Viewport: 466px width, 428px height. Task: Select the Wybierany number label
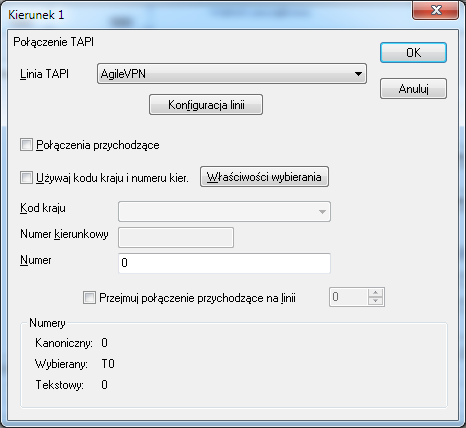click(61, 364)
